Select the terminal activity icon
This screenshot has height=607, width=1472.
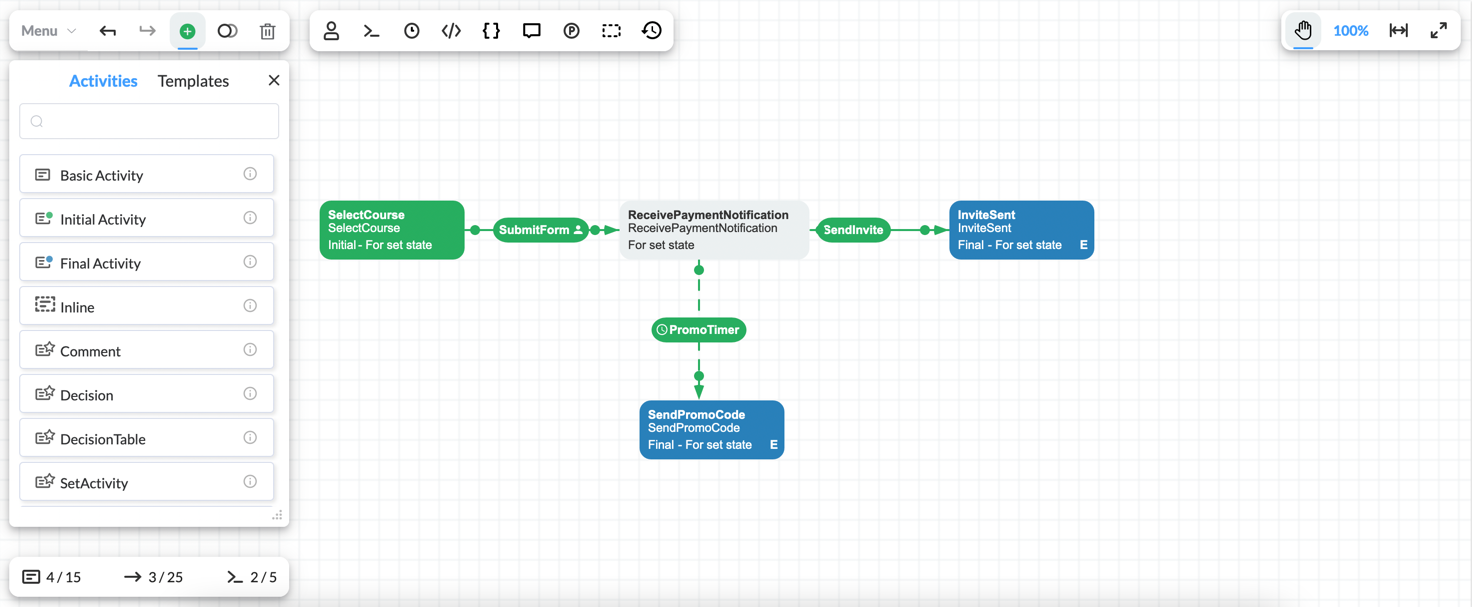click(371, 30)
